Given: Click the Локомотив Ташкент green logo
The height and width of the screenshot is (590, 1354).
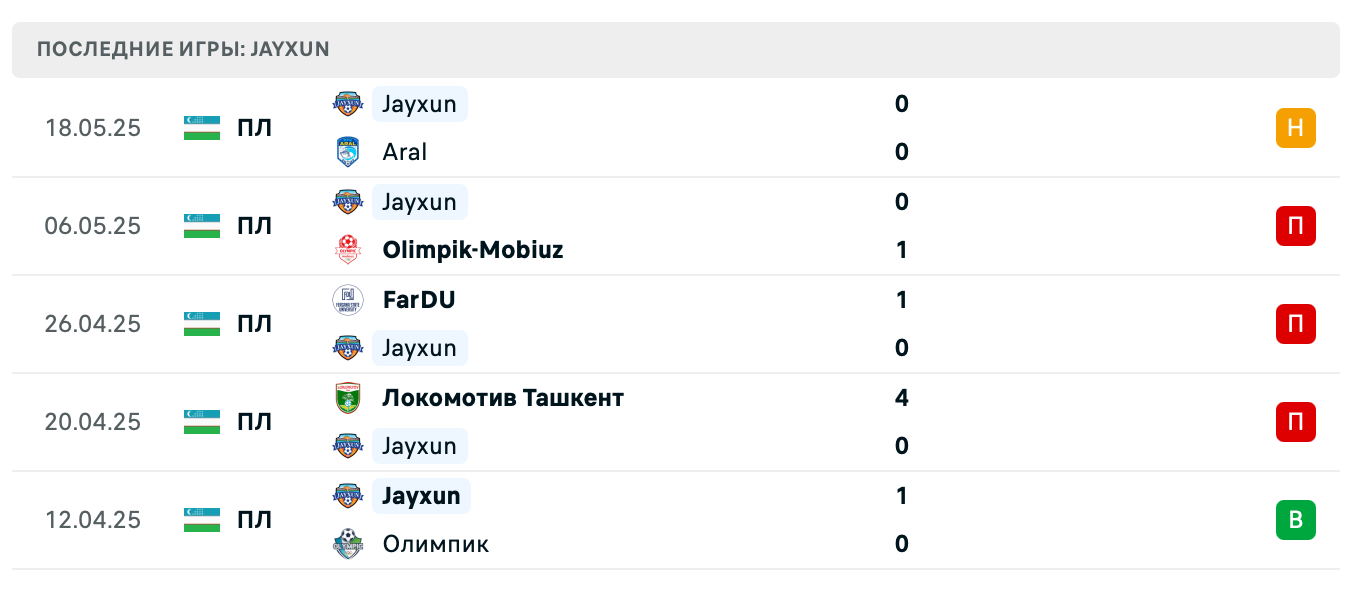Looking at the screenshot, I should pyautogui.click(x=347, y=397).
